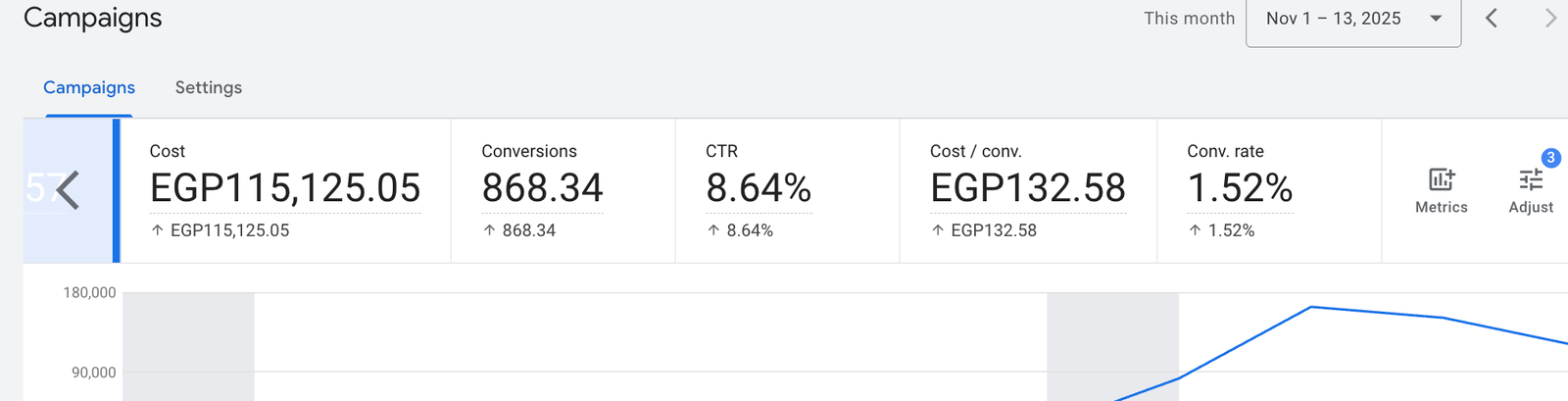Click the EGP132.58 comparison value below Cost / conv.

click(x=994, y=230)
